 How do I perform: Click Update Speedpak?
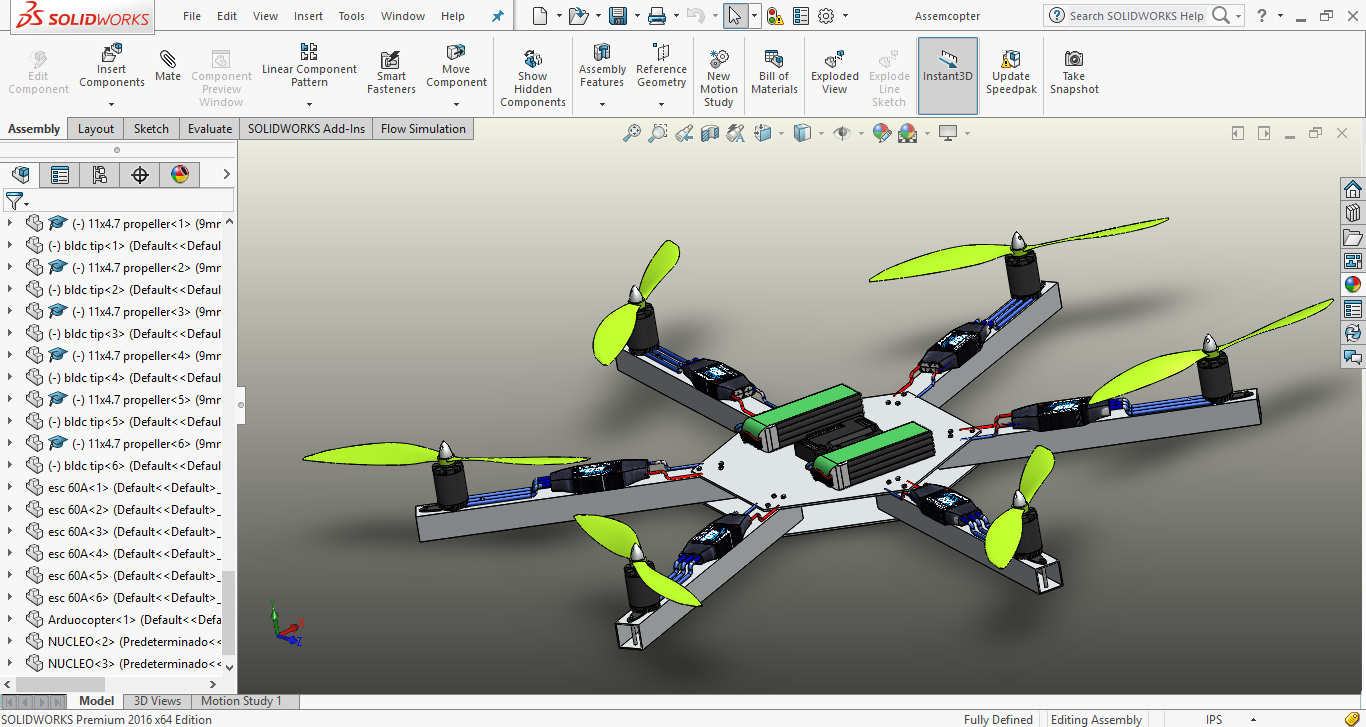click(x=1011, y=72)
